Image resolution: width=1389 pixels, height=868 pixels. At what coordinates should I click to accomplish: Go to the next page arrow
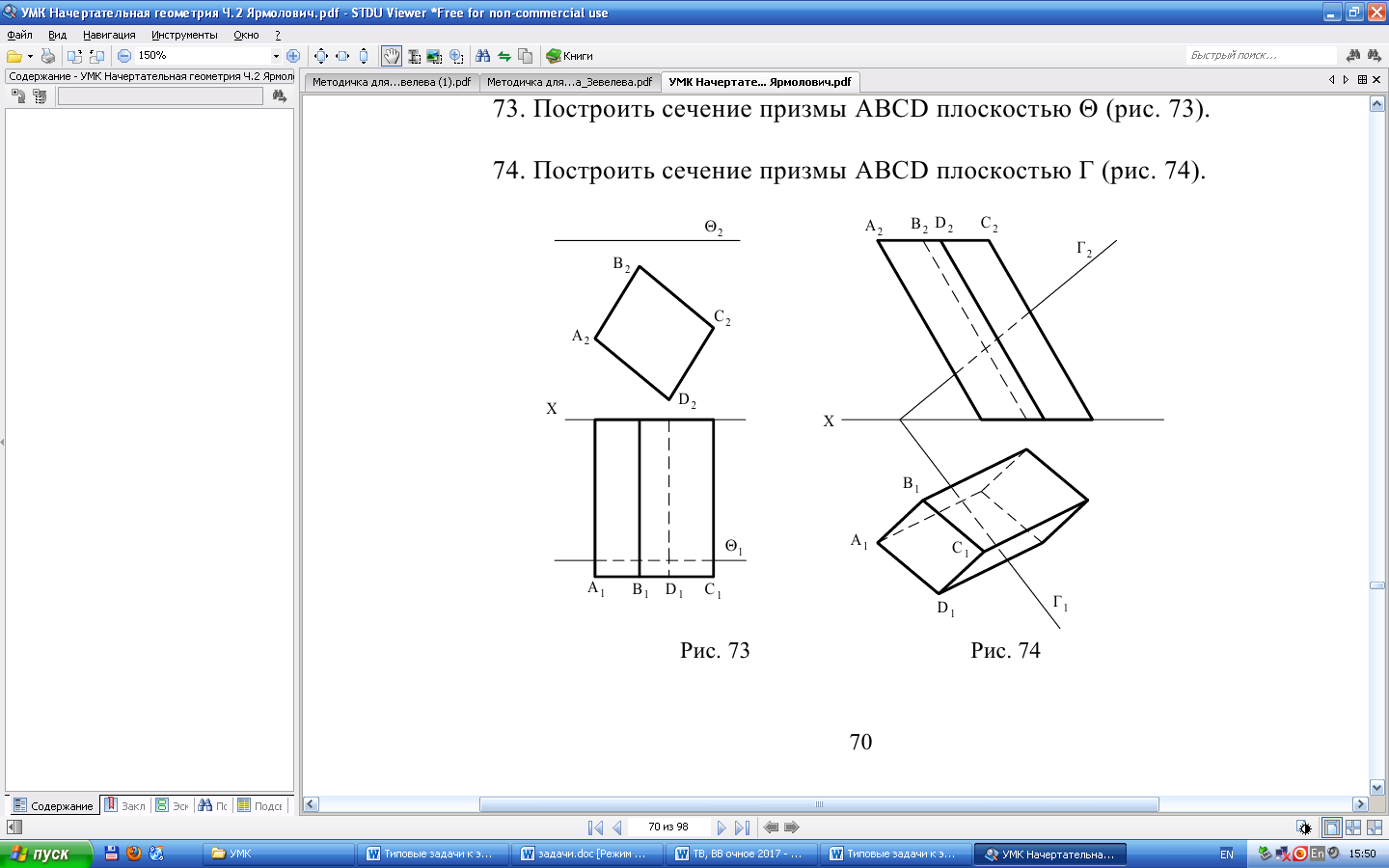point(722,827)
